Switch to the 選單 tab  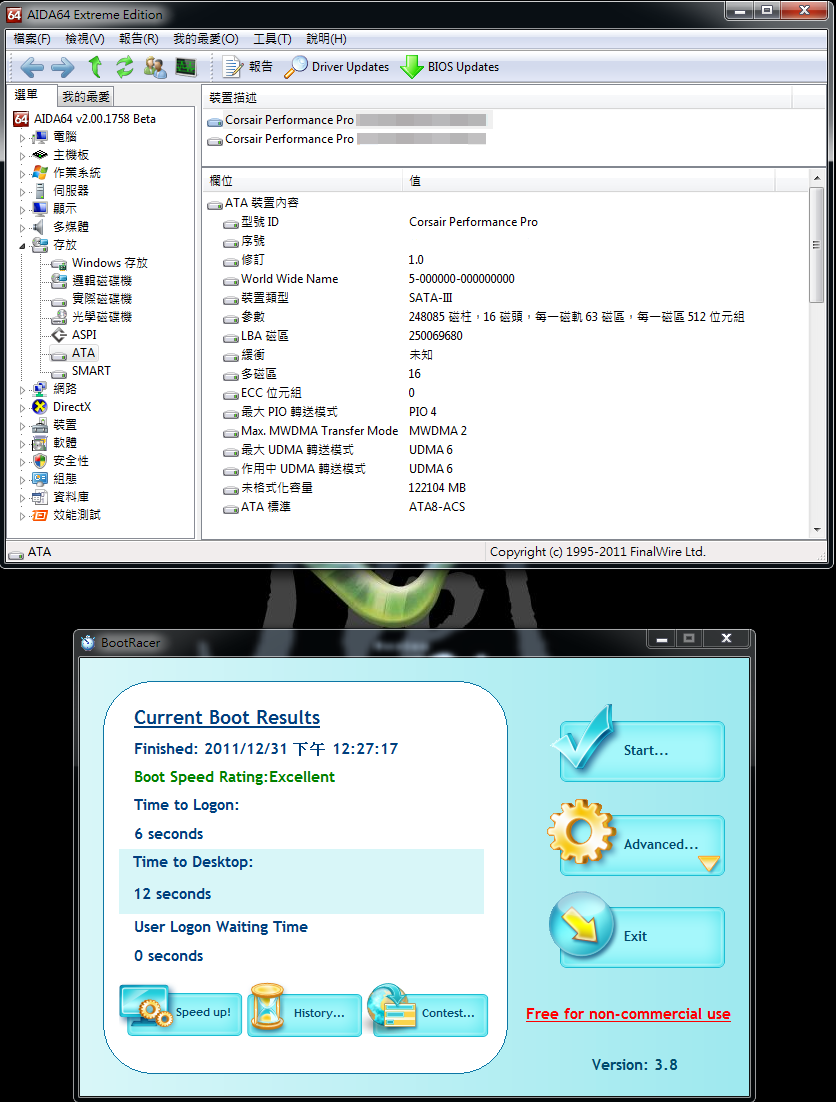(27, 95)
